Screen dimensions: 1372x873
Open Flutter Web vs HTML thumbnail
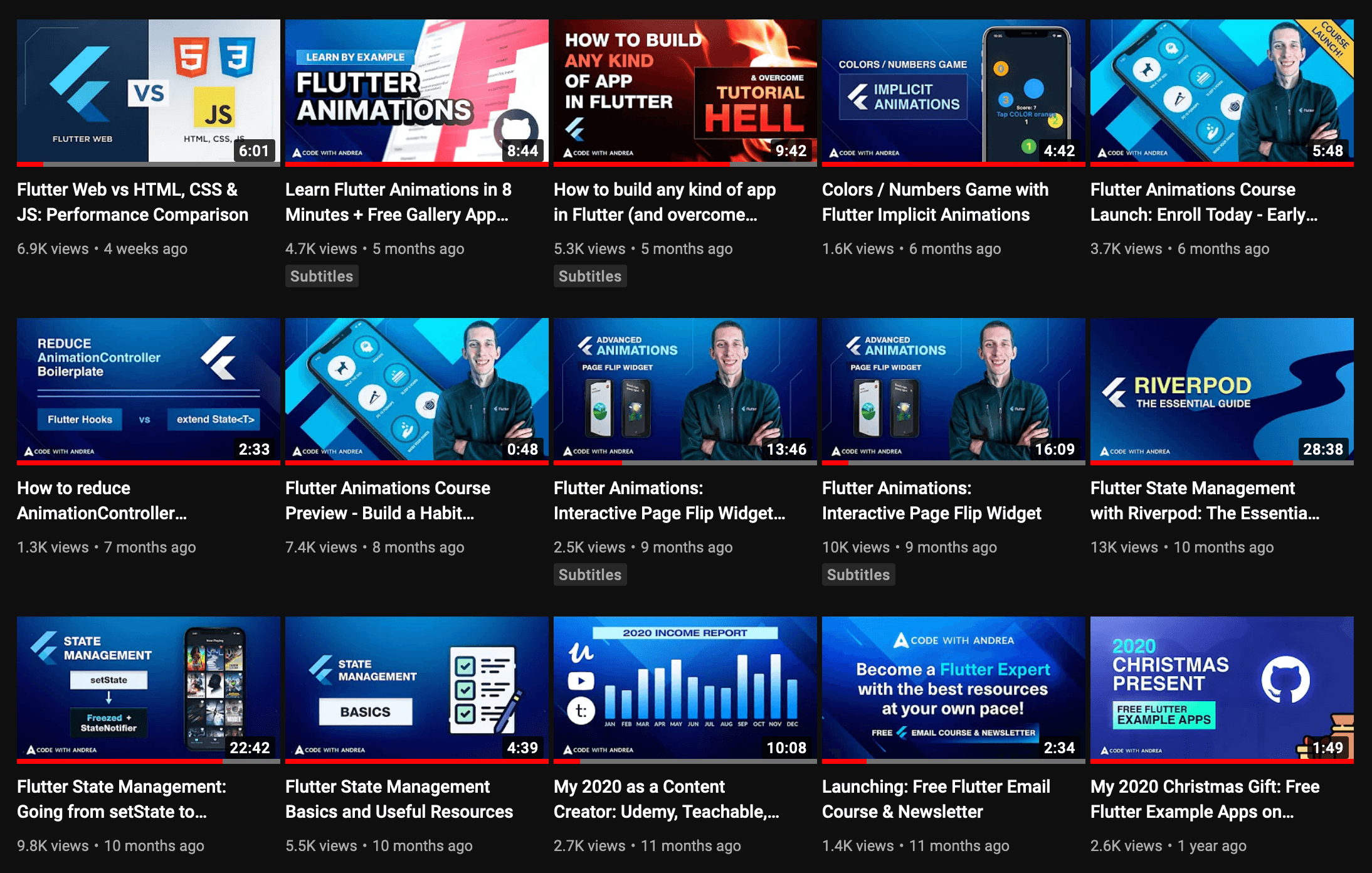click(148, 91)
